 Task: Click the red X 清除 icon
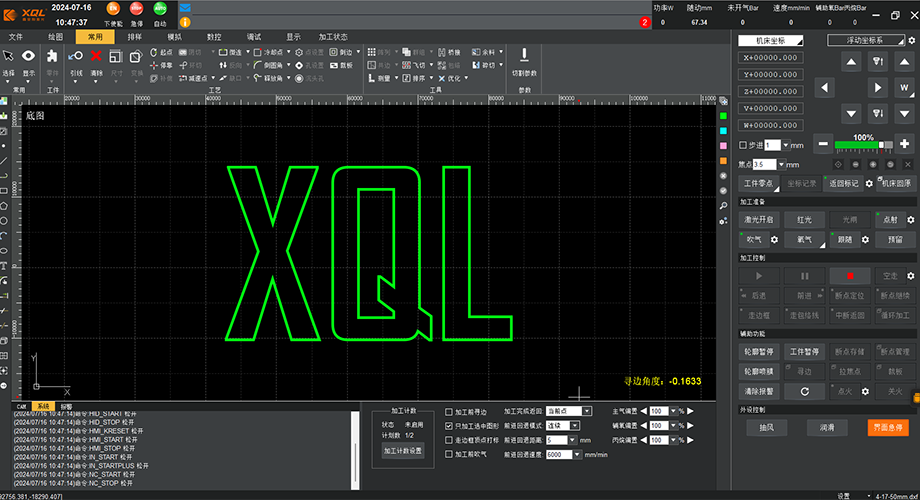point(97,58)
